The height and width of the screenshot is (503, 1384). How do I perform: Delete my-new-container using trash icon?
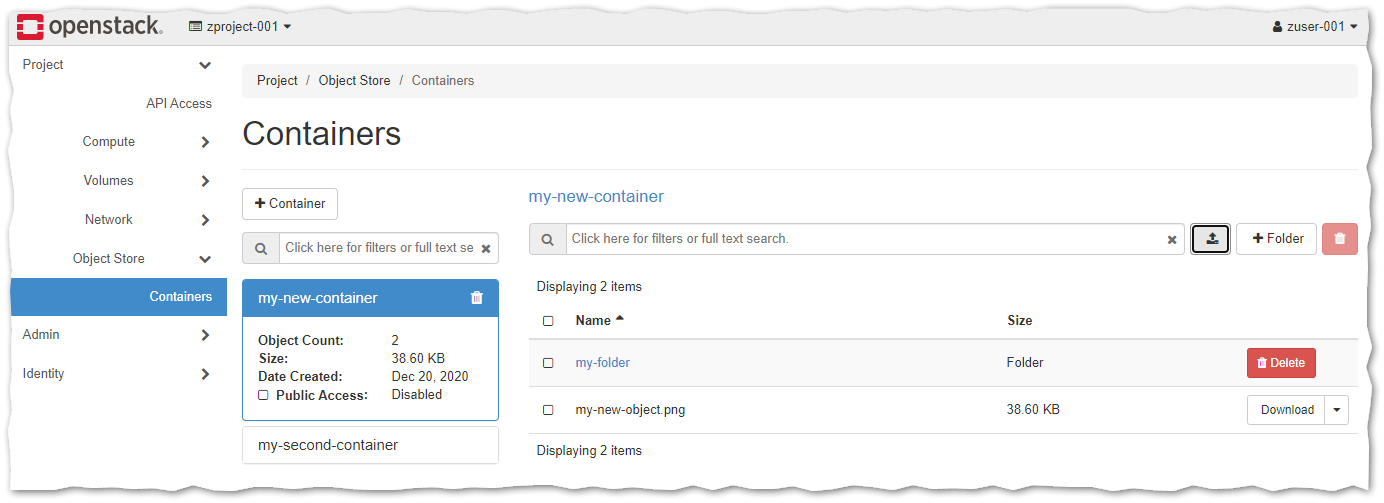(477, 298)
